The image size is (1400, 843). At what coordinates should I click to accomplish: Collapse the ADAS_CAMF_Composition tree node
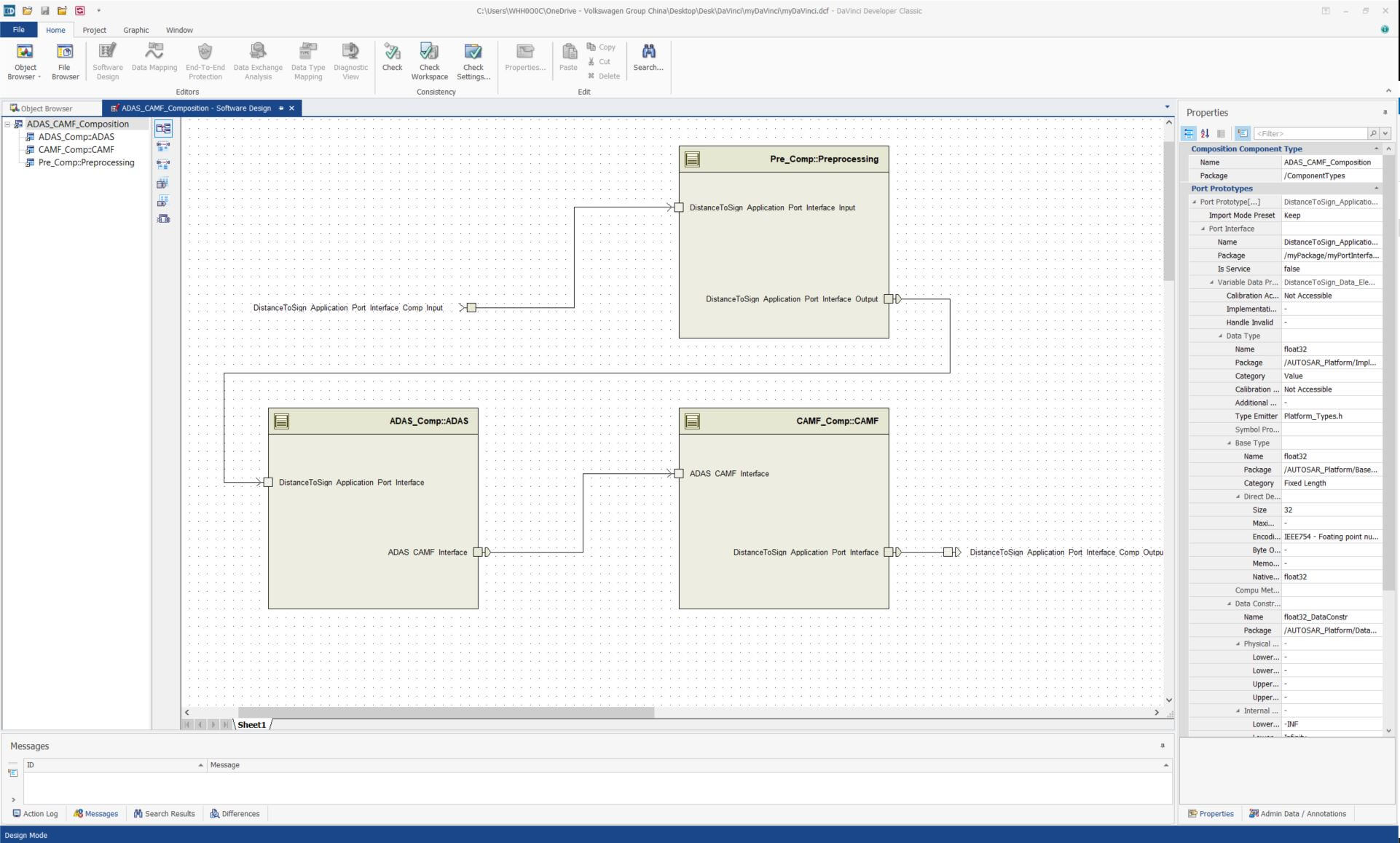(x=8, y=124)
